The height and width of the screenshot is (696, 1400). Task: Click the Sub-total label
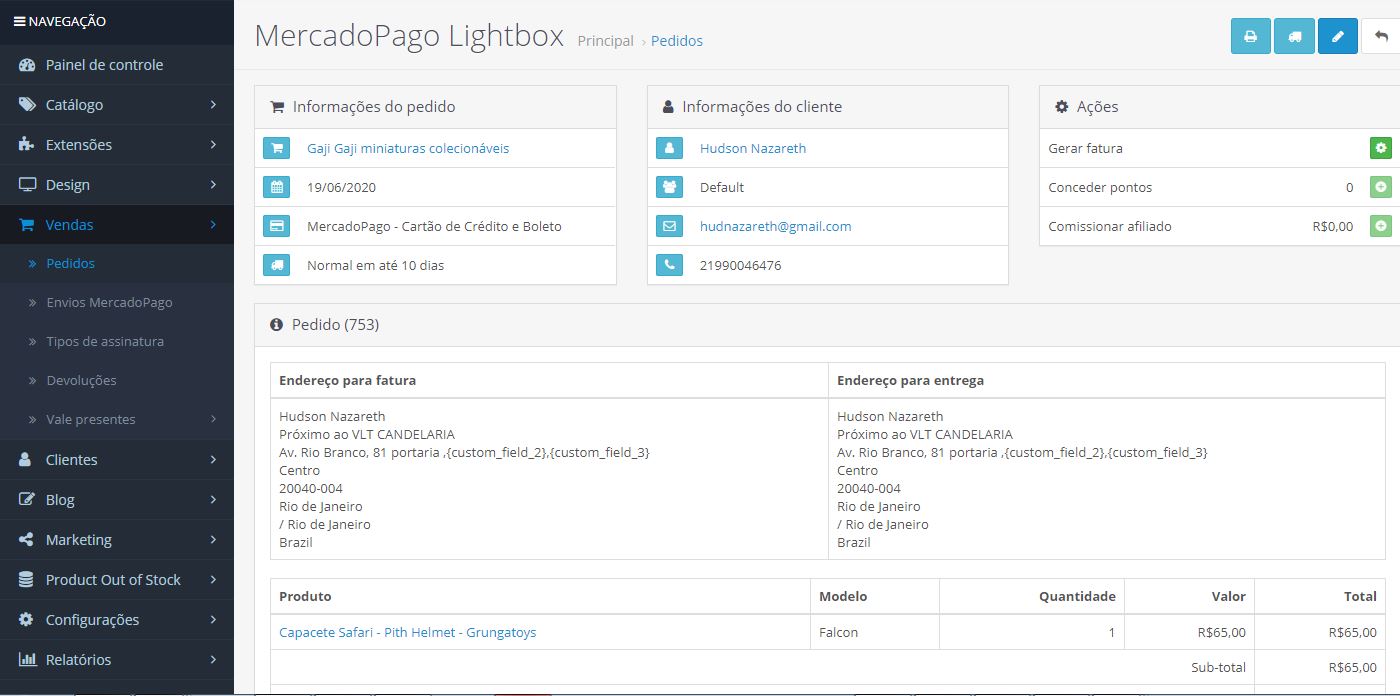(1219, 667)
